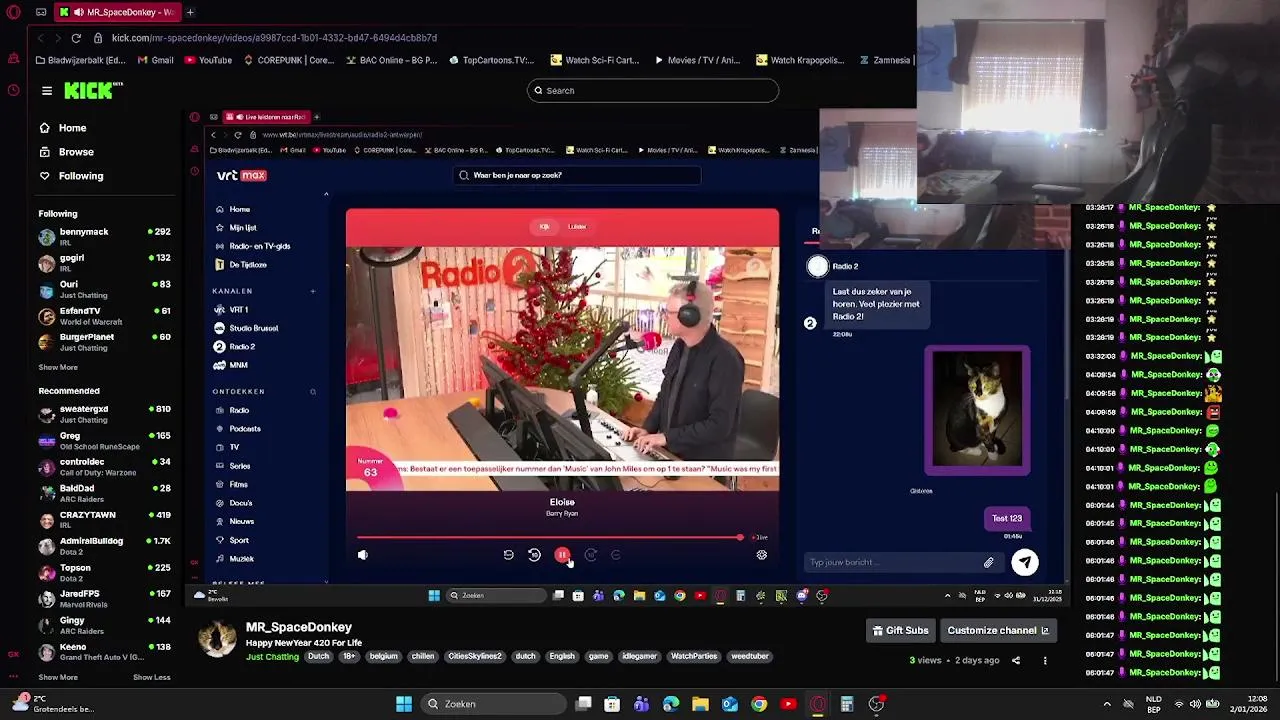
Task: Open recommended channel CRAZYTAWN
Action: tap(104, 519)
